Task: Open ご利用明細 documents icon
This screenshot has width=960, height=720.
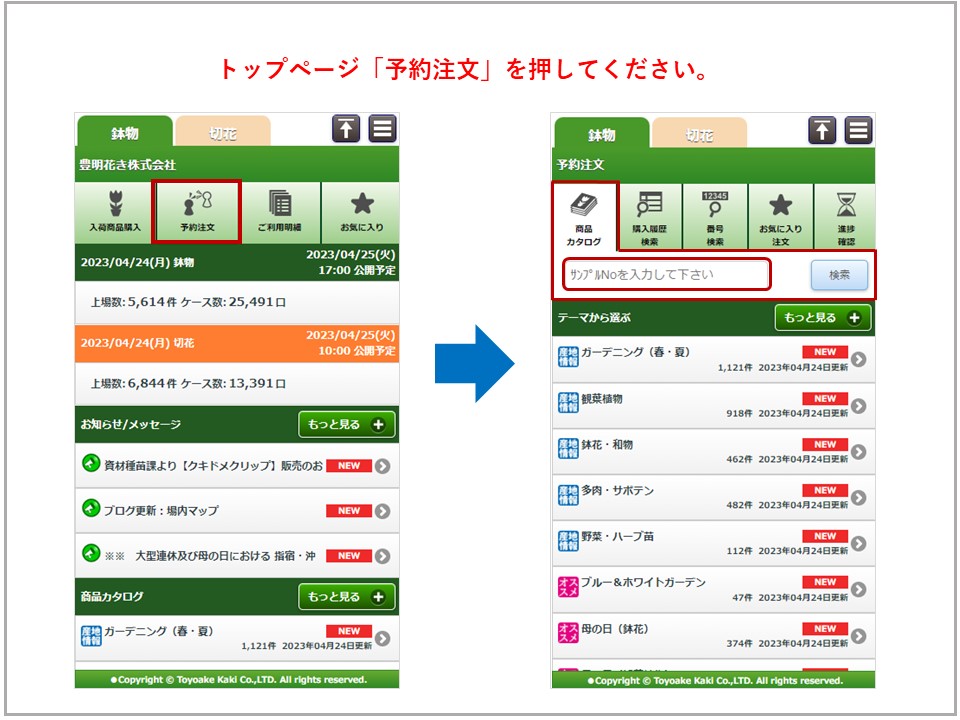Action: pyautogui.click(x=280, y=204)
